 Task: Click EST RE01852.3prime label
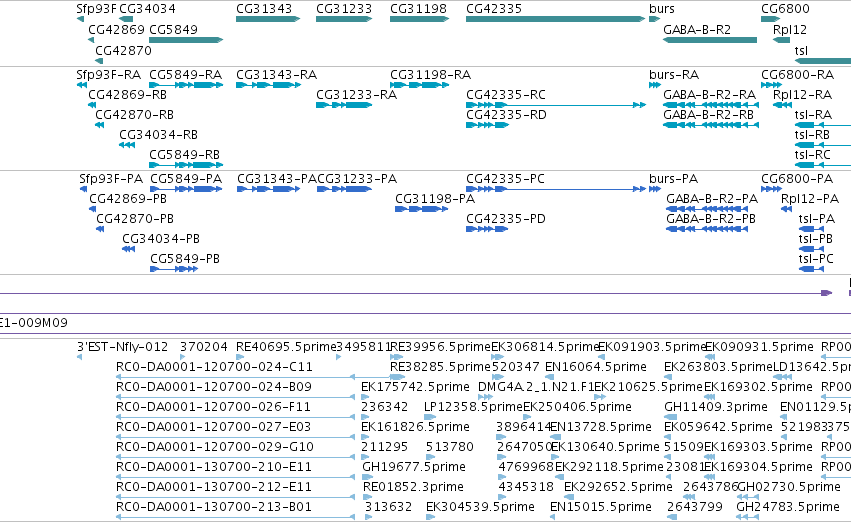(414, 487)
